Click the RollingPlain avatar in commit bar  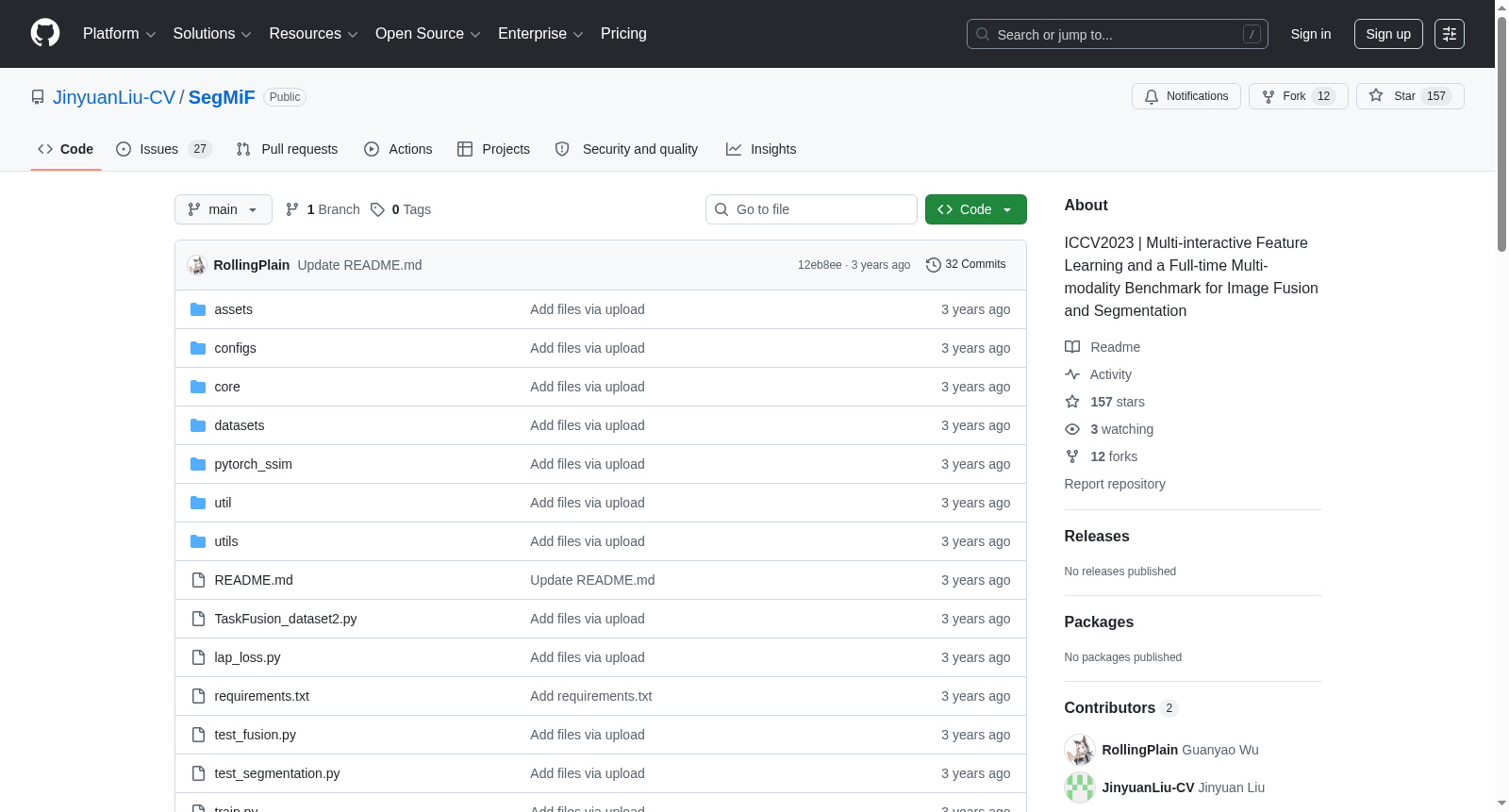[x=197, y=265]
